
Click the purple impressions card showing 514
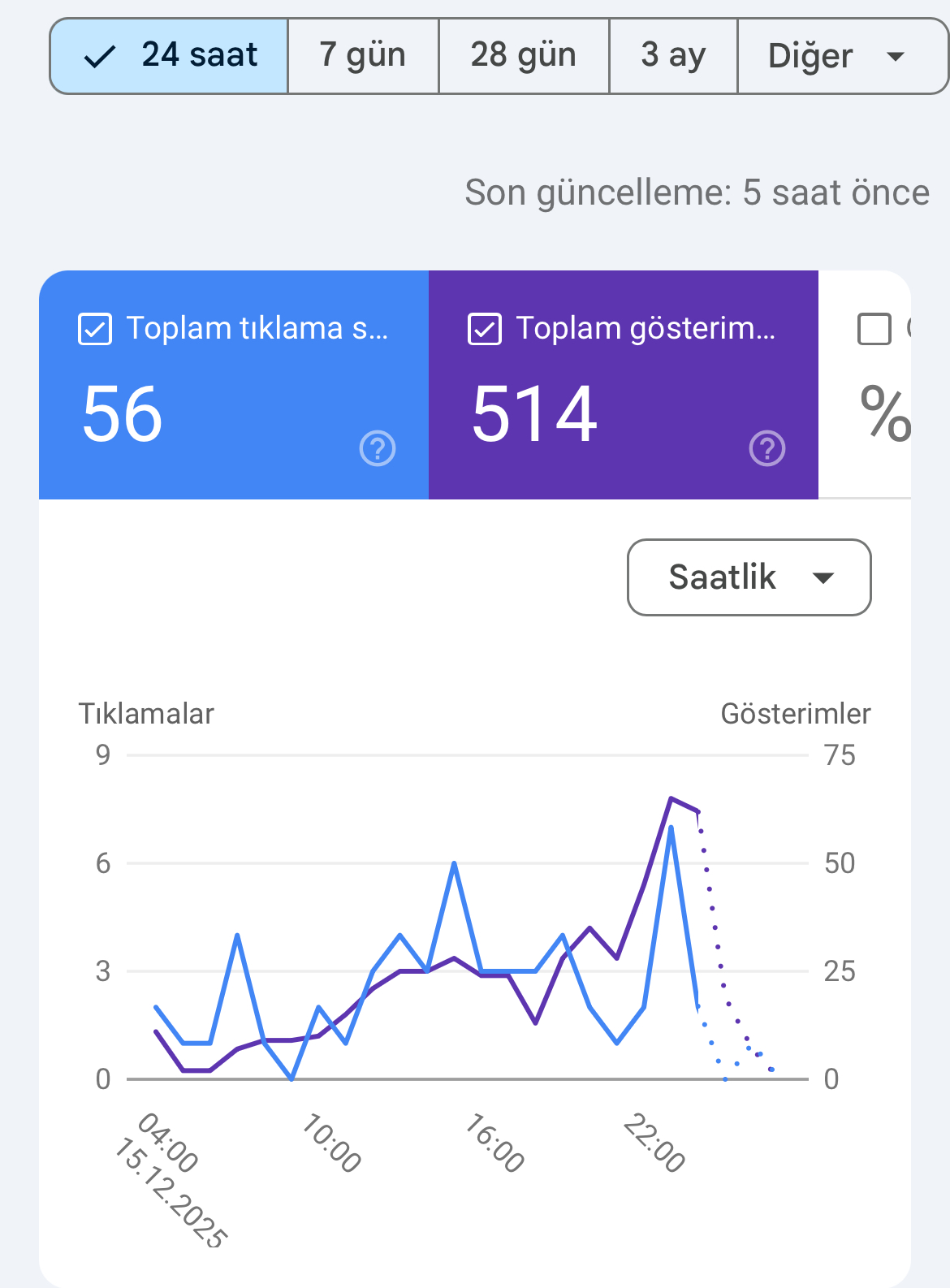(x=624, y=385)
